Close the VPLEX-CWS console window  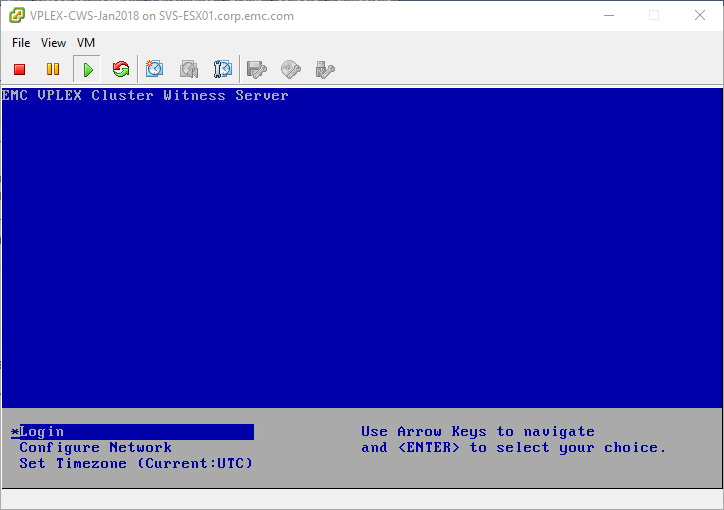pos(700,16)
